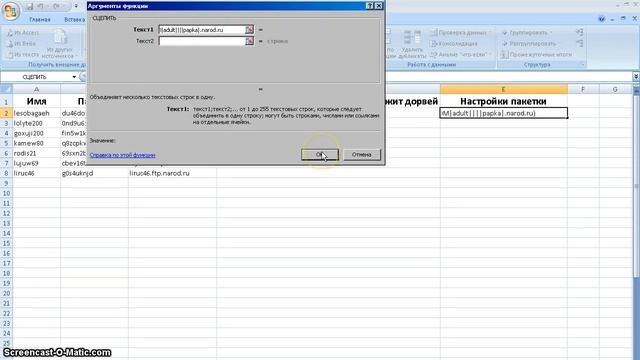Open Справка по этой функции link

coord(122,155)
